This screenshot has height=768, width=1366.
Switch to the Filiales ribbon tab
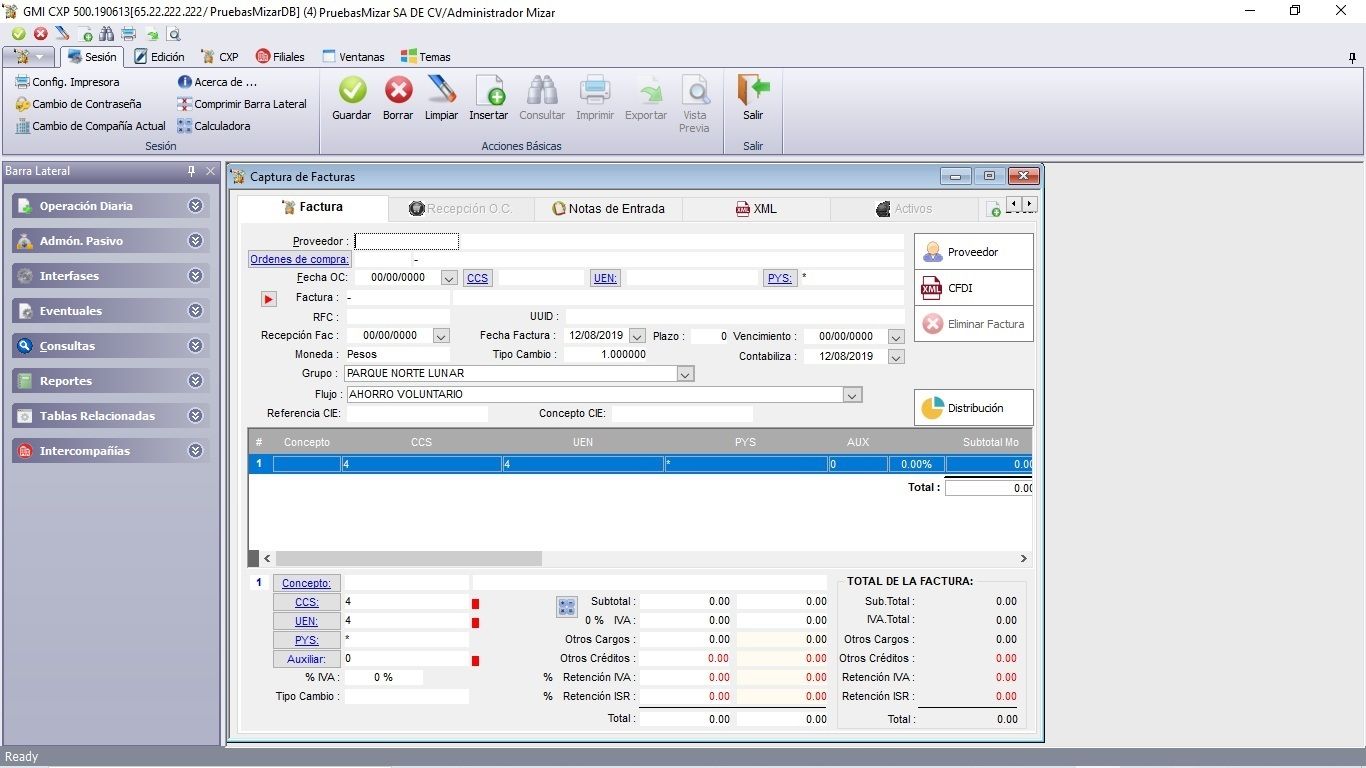point(280,57)
